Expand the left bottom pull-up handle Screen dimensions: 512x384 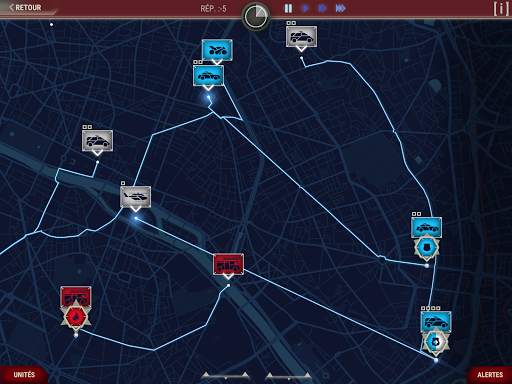pyautogui.click(x=226, y=376)
